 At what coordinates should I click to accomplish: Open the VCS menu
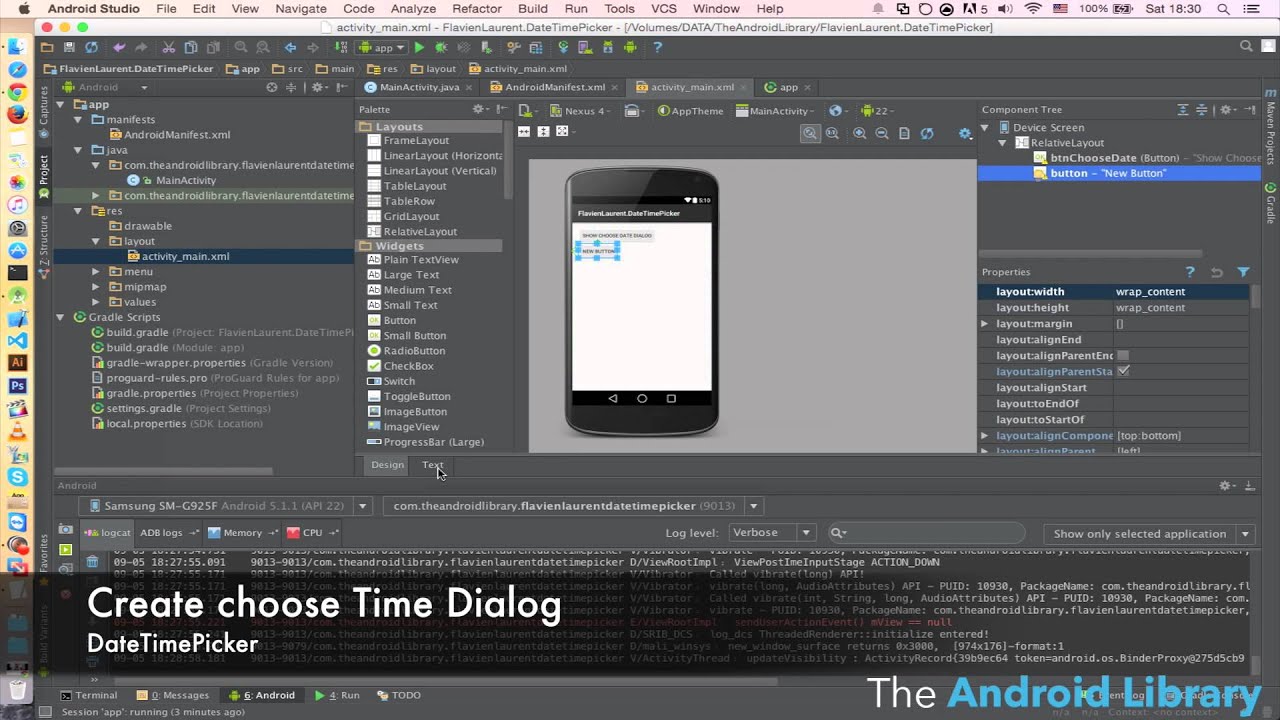pyautogui.click(x=663, y=9)
